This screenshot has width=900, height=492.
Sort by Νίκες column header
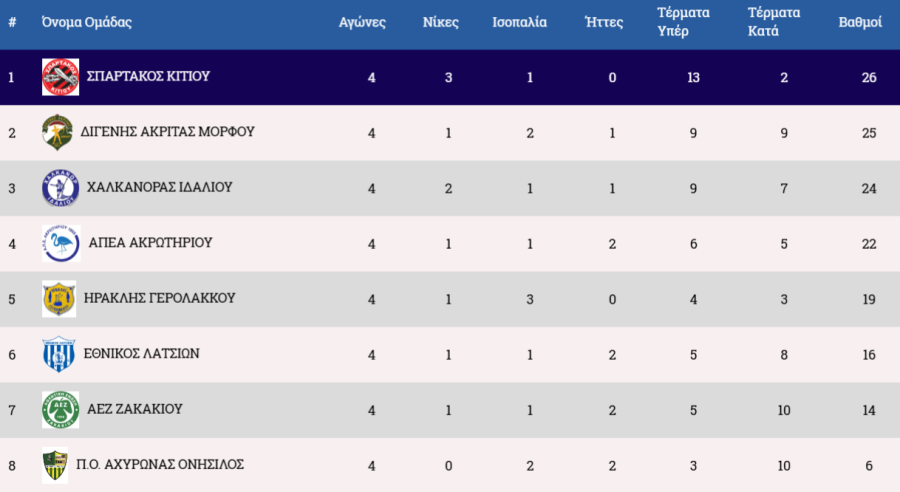(x=441, y=22)
